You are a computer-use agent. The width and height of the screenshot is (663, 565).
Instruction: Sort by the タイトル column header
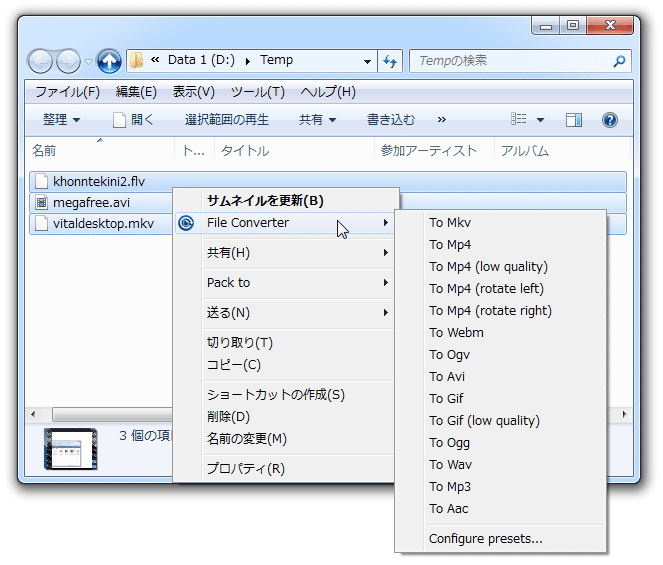coord(294,151)
